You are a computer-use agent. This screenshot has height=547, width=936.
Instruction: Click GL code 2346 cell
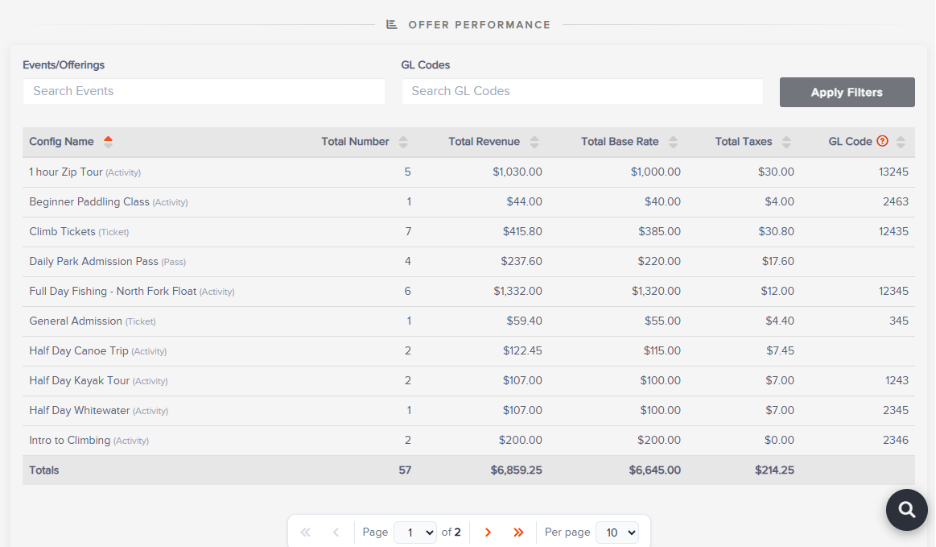click(895, 441)
